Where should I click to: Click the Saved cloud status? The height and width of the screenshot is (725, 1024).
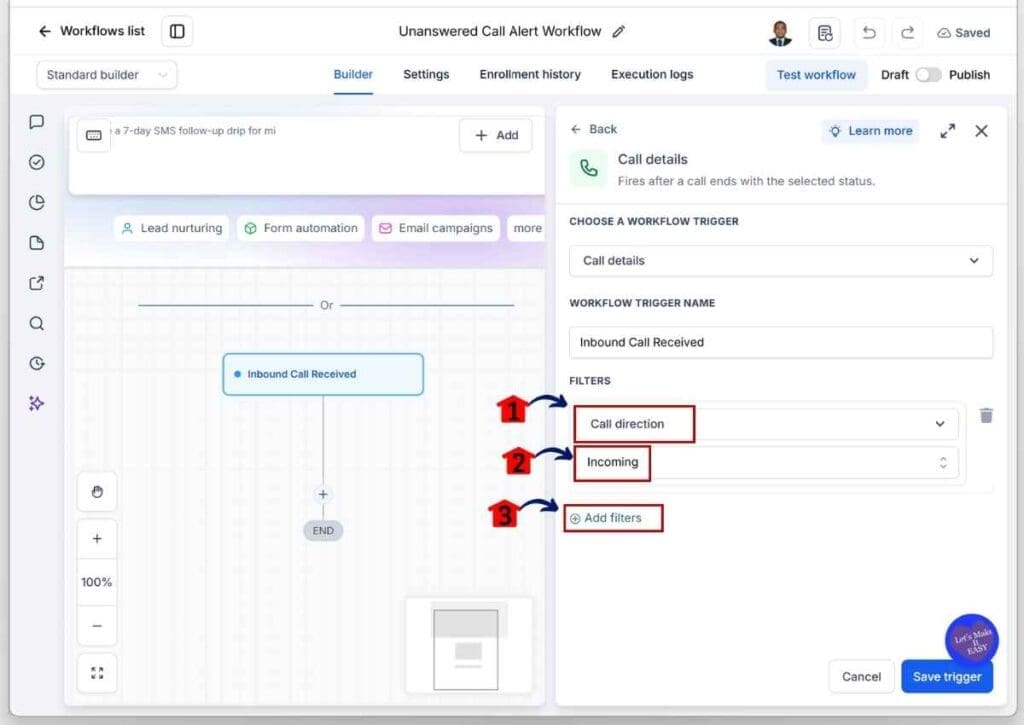click(x=964, y=33)
